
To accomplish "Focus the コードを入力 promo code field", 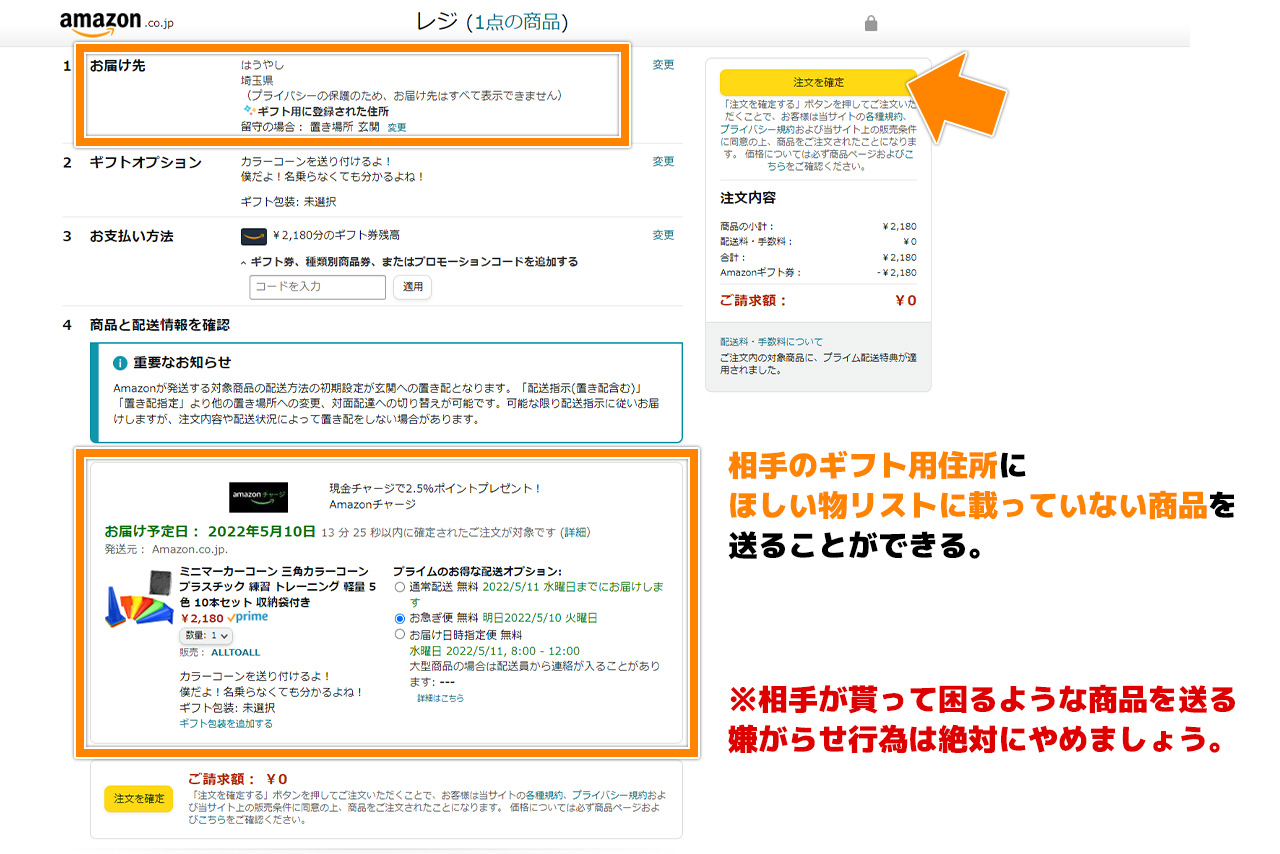I will pos(317,287).
